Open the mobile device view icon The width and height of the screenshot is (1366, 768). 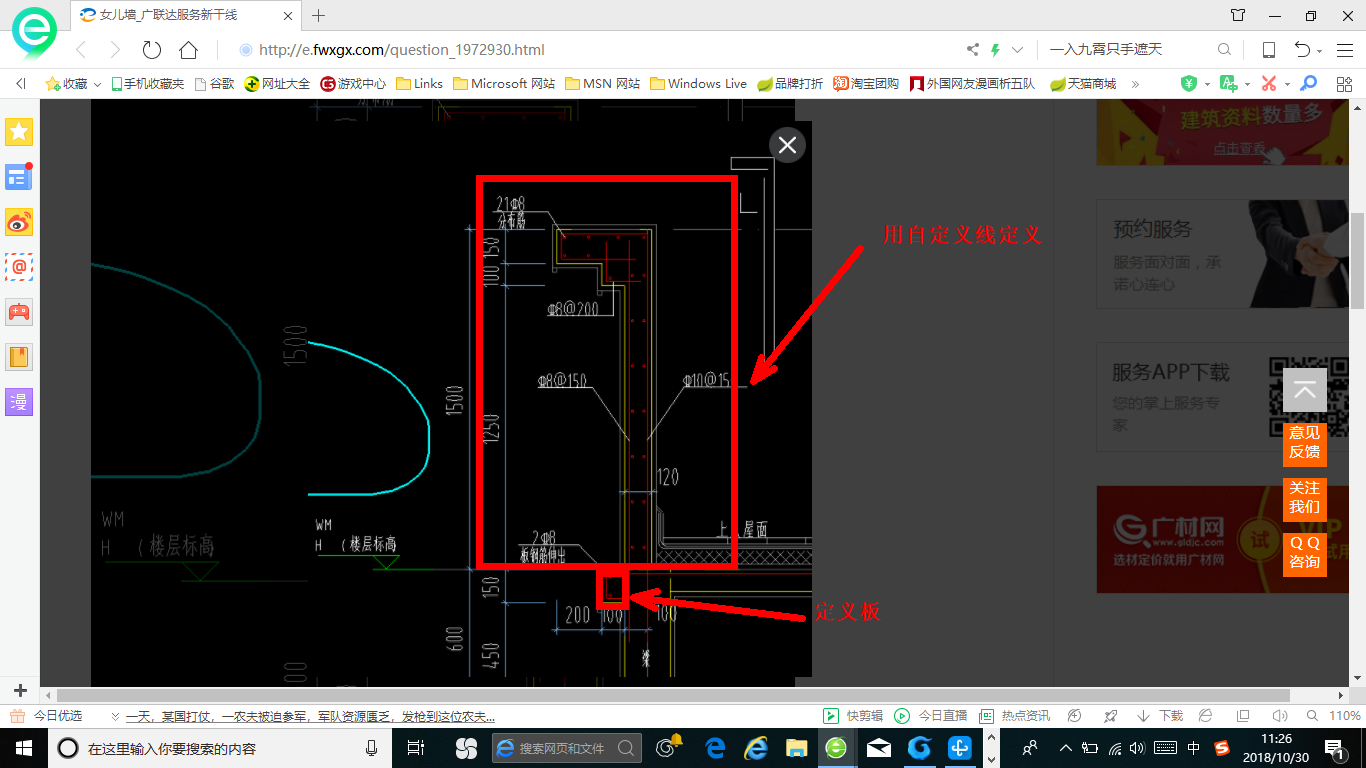[1268, 49]
